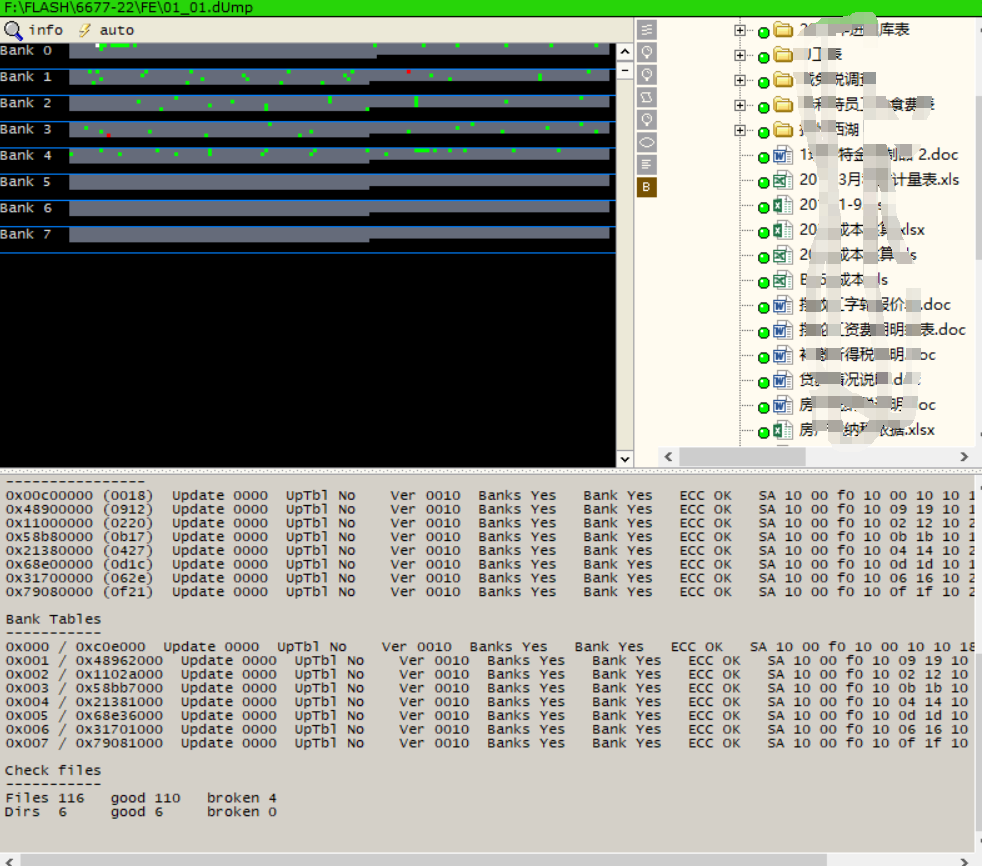Open the sliders settings icon in vertical toolbar
Viewport: 982px width, 866px height.
click(x=646, y=29)
